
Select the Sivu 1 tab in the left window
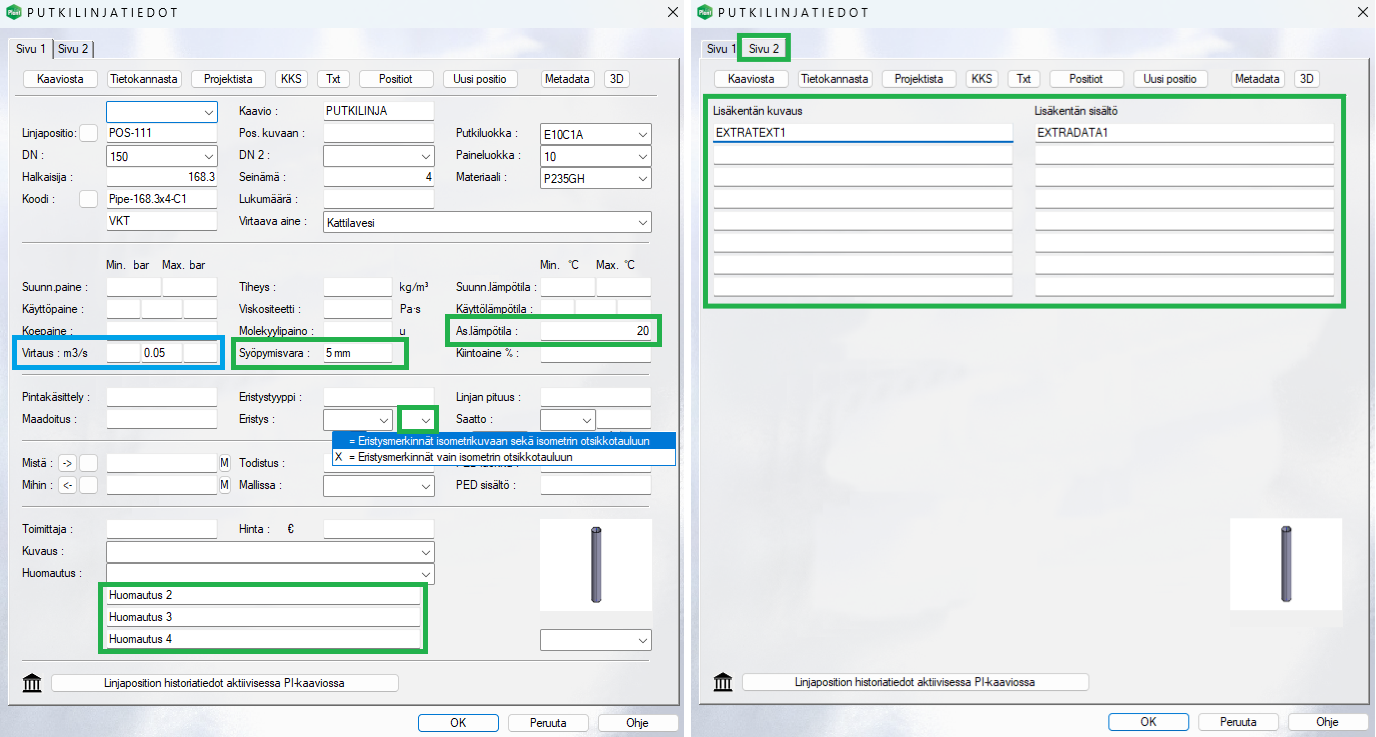point(29,48)
